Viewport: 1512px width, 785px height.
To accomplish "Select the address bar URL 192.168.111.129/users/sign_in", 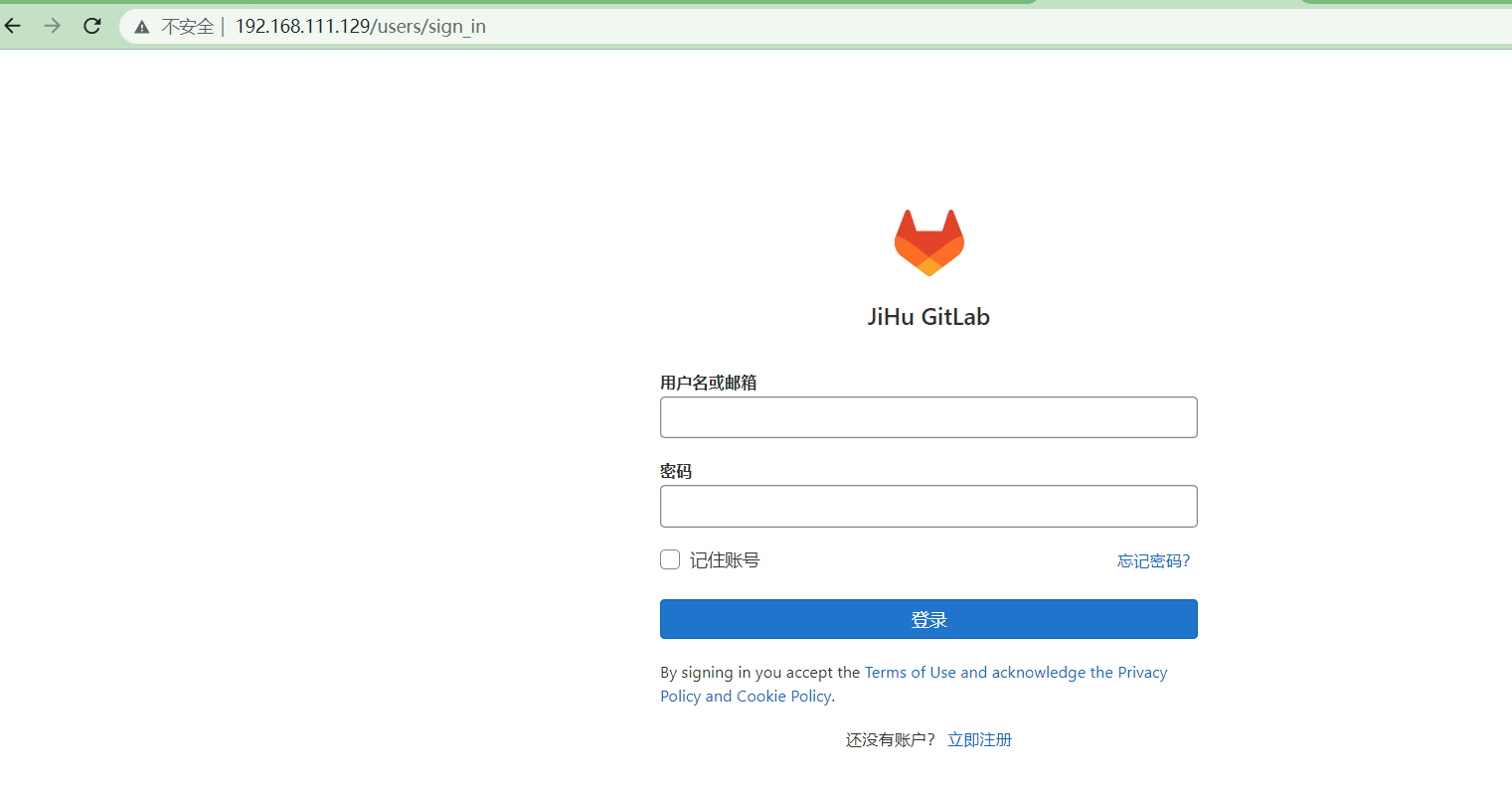I will tap(361, 27).
